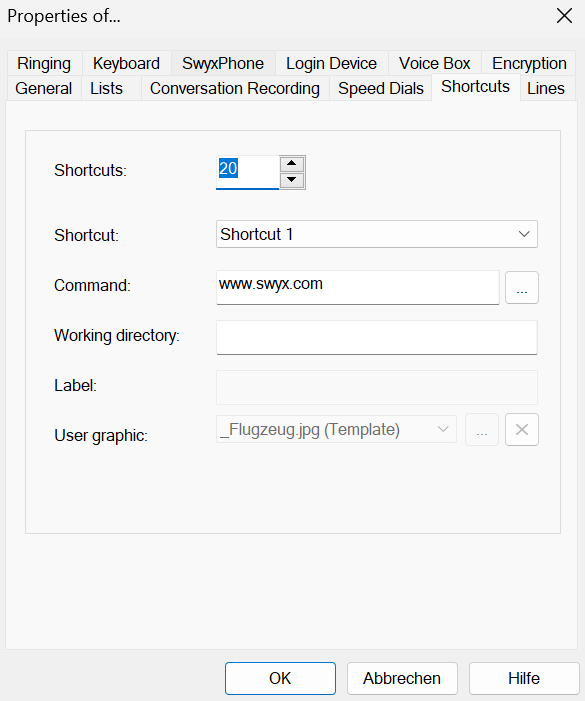Open the User graphic dropdown
Screen dimensions: 585x701
pos(337,429)
